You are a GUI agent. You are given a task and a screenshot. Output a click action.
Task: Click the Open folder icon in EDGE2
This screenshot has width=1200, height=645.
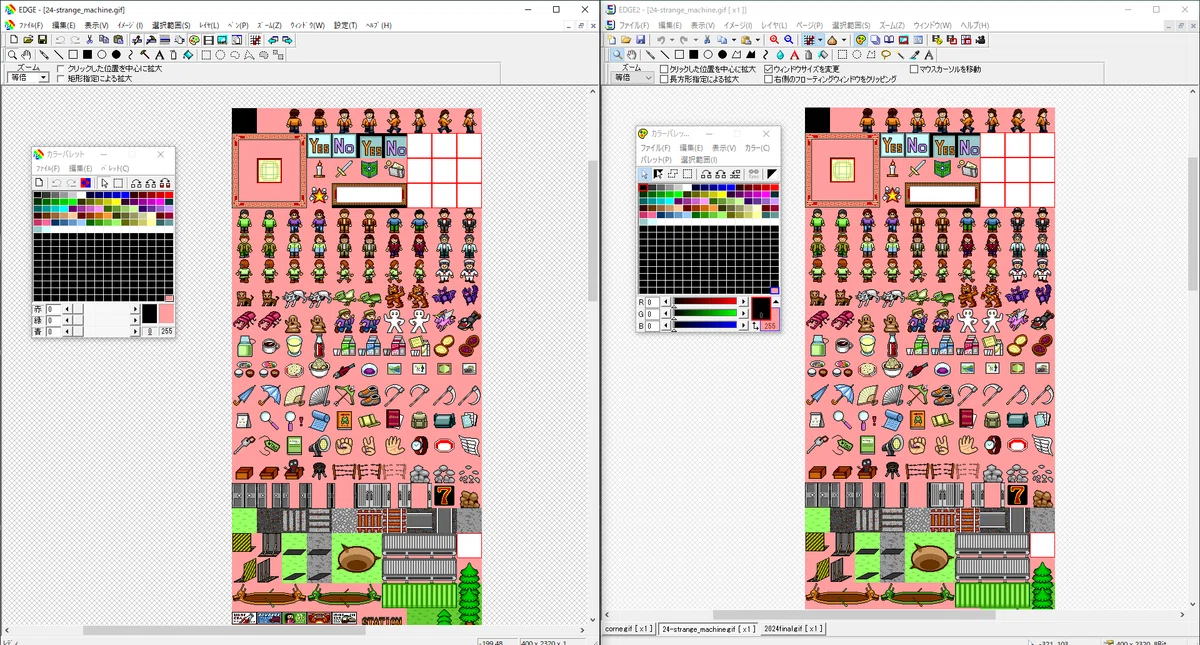[x=626, y=40]
